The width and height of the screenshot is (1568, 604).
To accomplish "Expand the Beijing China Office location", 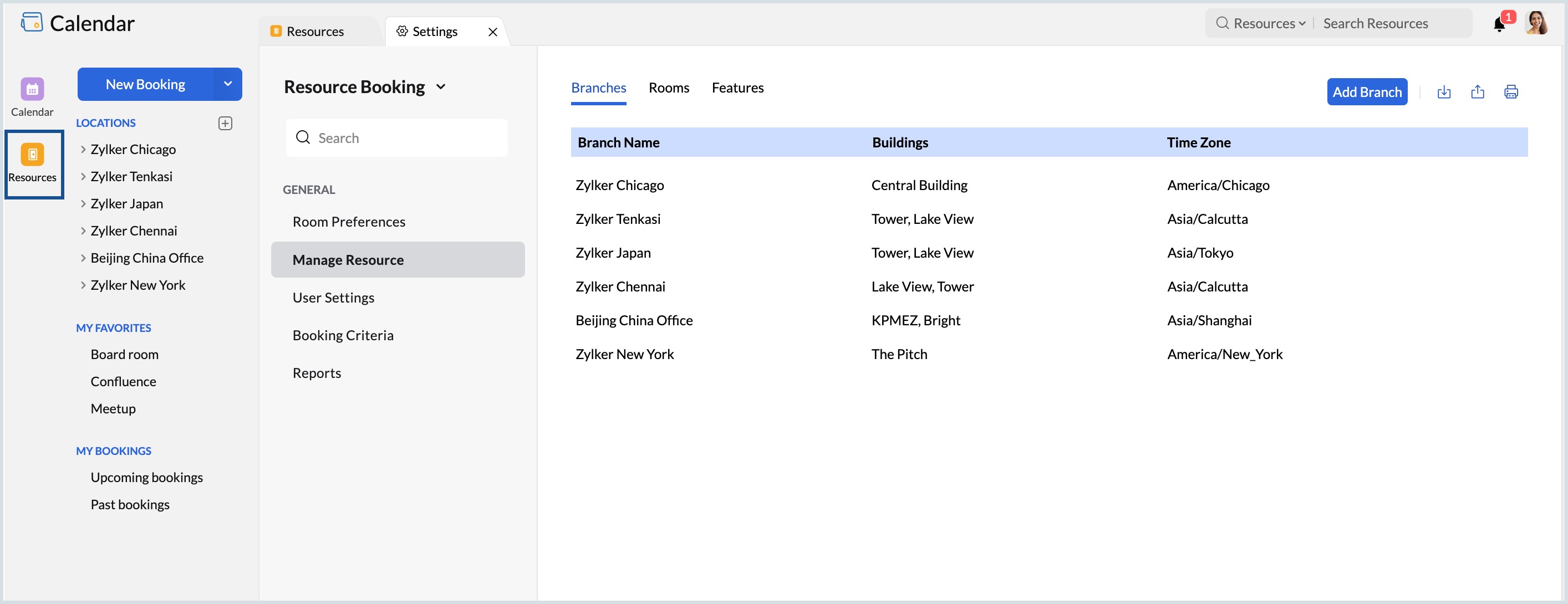I will pos(83,258).
